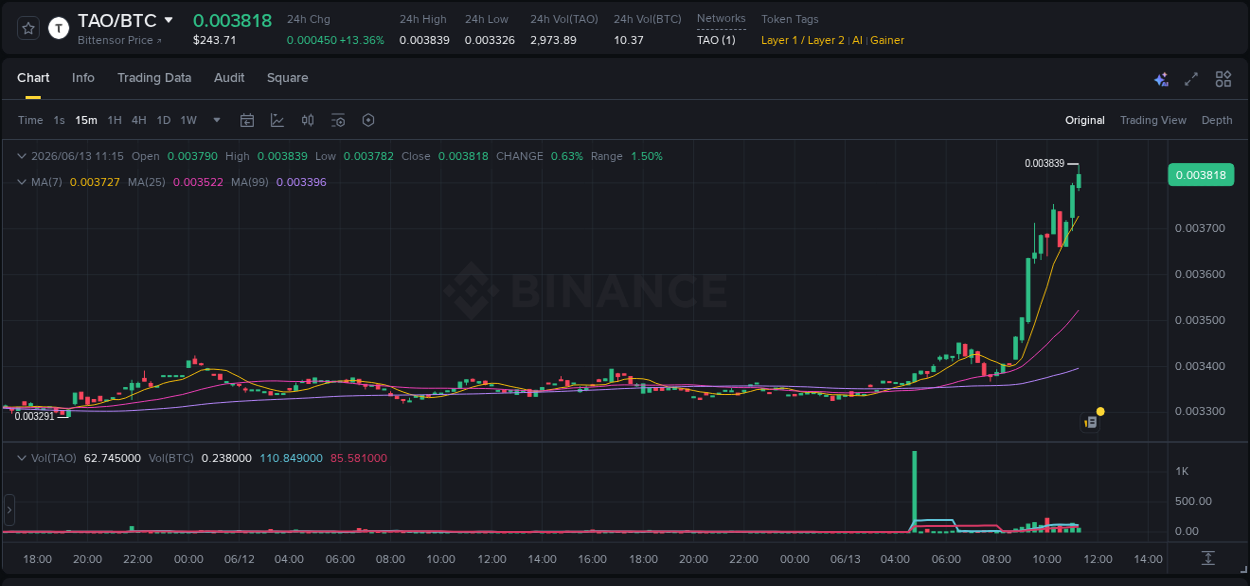Click the 06/13 date on time axis

tap(845, 558)
